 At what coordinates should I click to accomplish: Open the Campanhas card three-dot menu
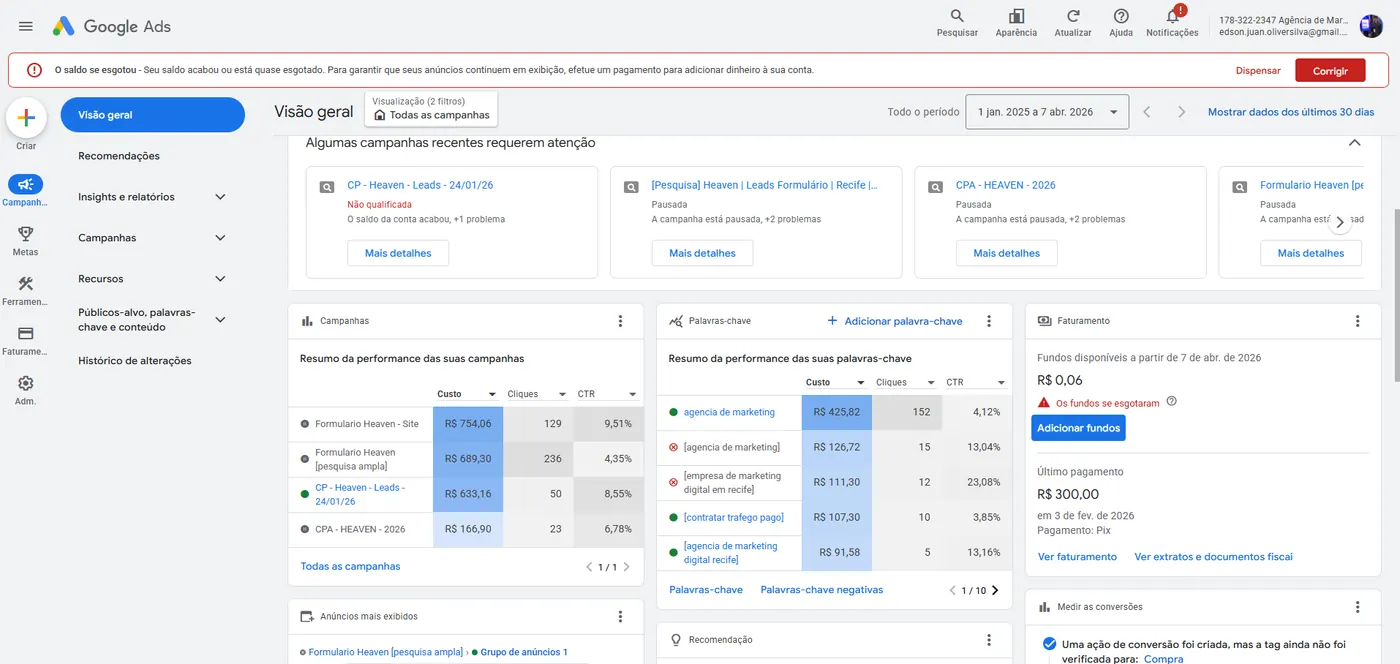tap(620, 321)
